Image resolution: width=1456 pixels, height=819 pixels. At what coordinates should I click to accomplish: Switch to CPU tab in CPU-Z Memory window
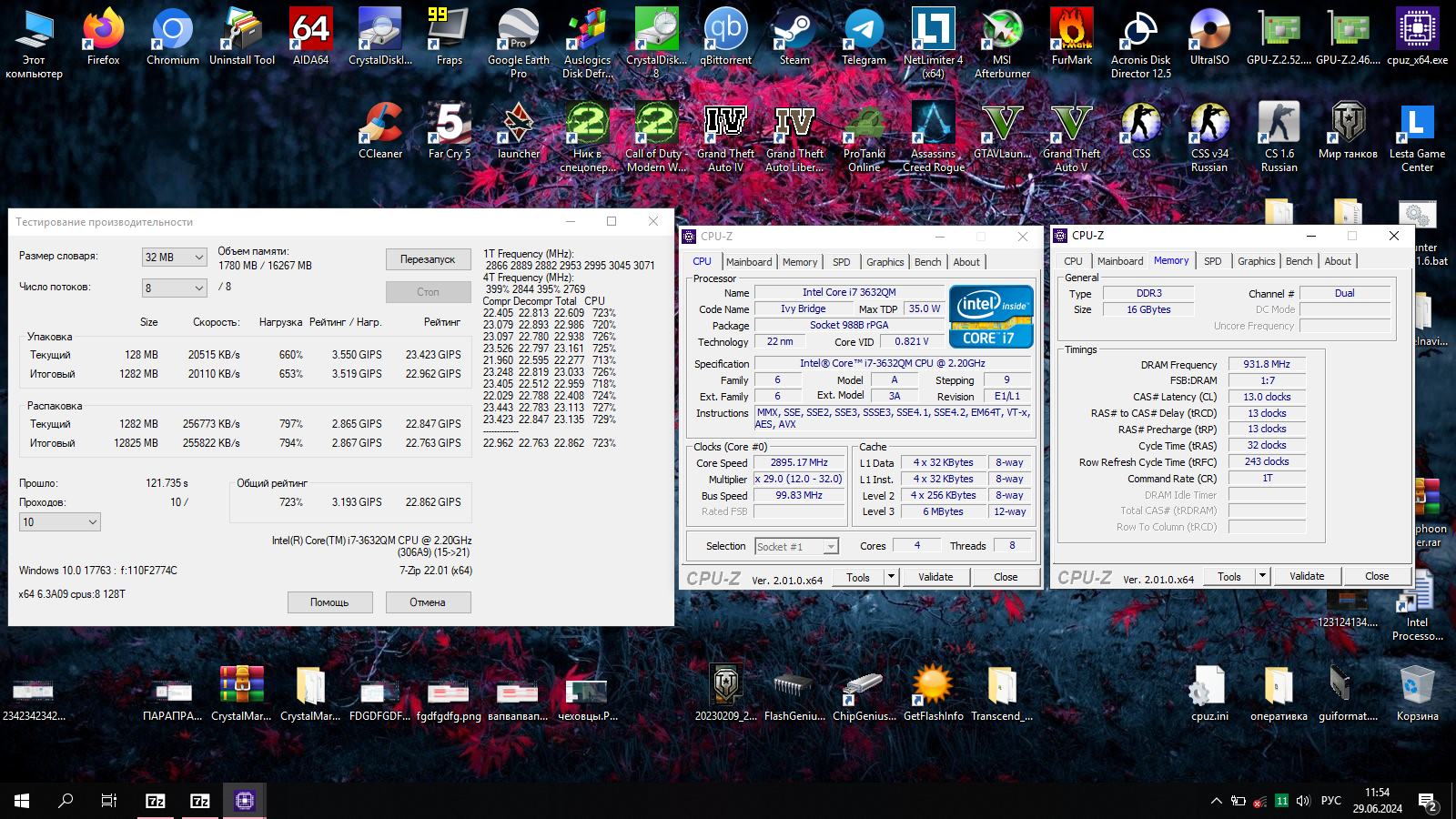[1074, 261]
